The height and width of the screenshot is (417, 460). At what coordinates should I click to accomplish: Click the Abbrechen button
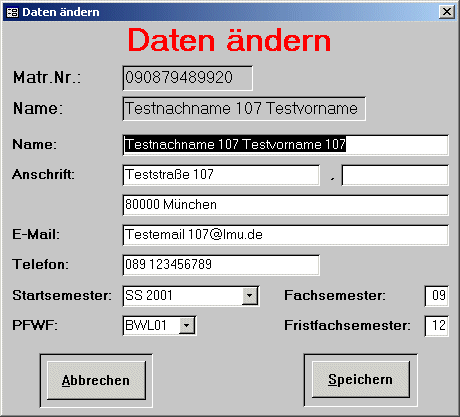click(96, 380)
